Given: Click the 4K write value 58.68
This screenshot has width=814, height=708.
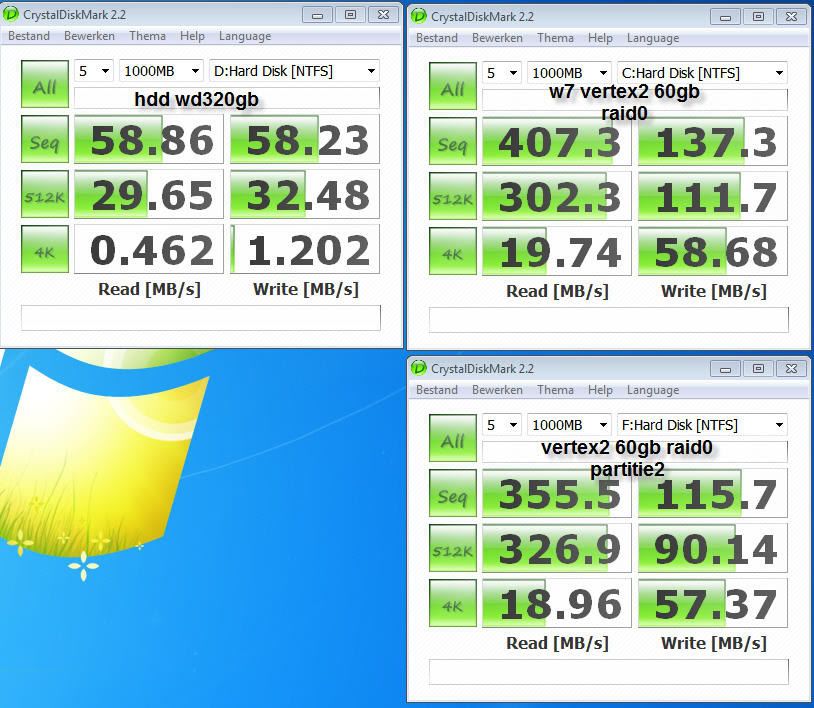Looking at the screenshot, I should 713,251.
